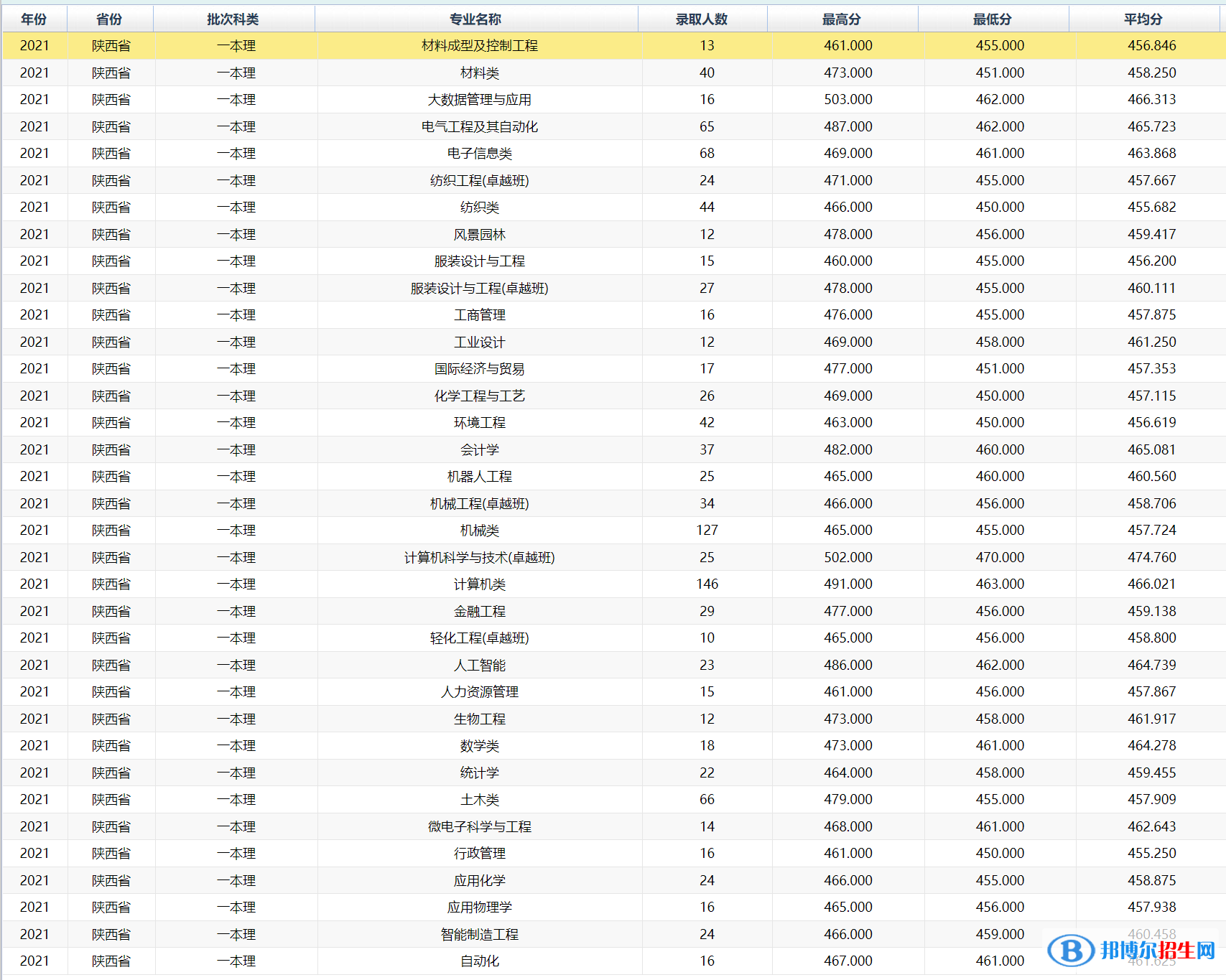Select the 459.000 lowest score cell
This screenshot has height=980, width=1226.
pos(1000,934)
